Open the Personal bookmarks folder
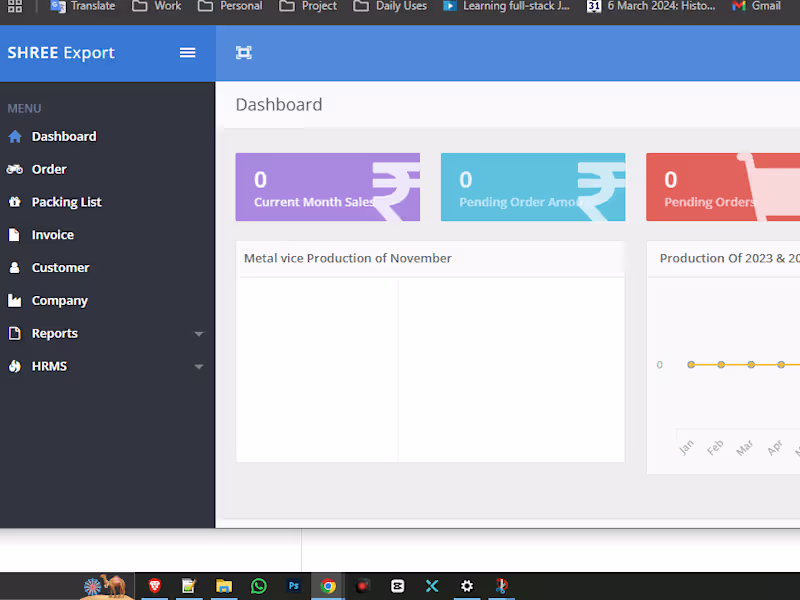This screenshot has width=800, height=600. pyautogui.click(x=230, y=6)
